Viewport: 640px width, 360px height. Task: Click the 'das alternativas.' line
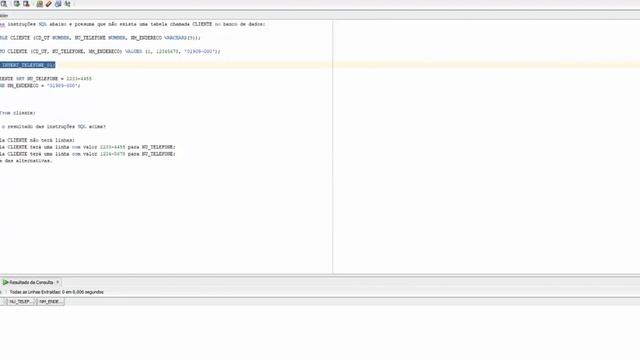26,161
